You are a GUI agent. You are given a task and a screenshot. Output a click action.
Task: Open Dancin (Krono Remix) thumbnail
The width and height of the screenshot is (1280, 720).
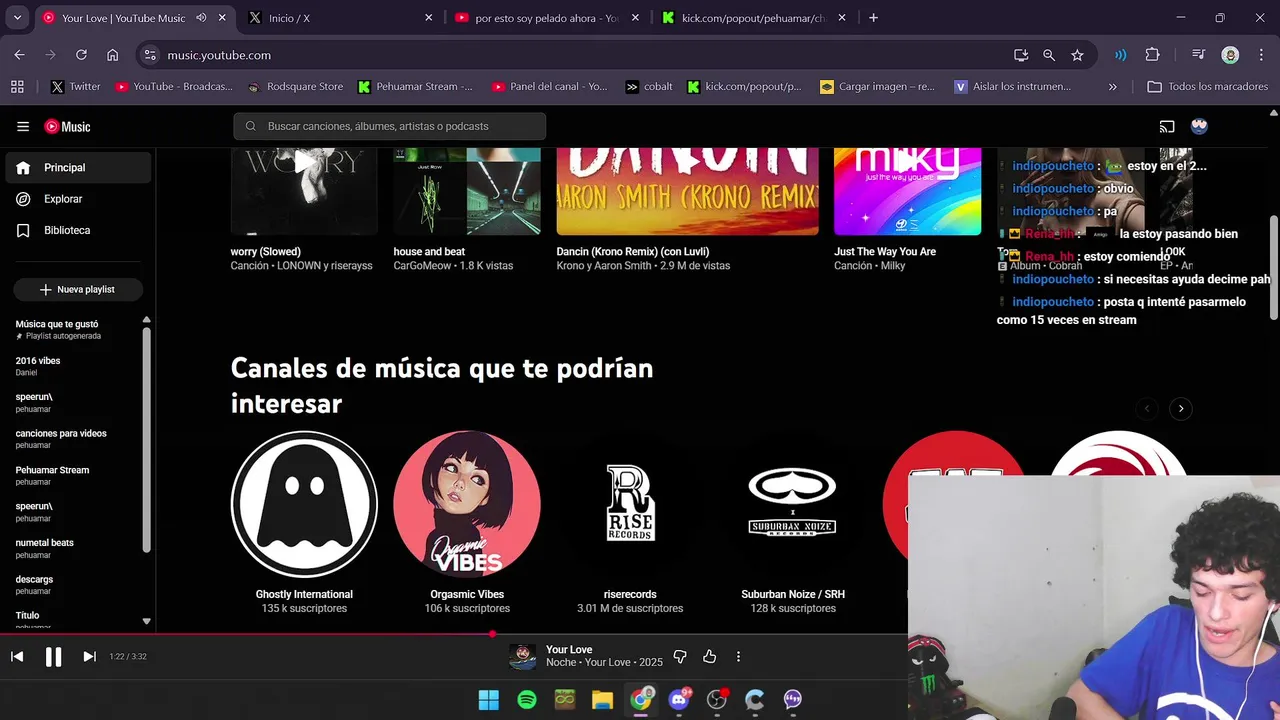pos(687,191)
